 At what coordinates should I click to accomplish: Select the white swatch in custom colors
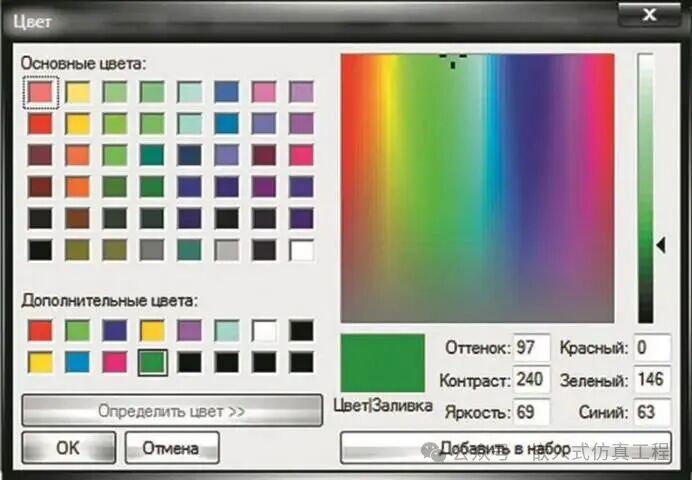tap(264, 331)
